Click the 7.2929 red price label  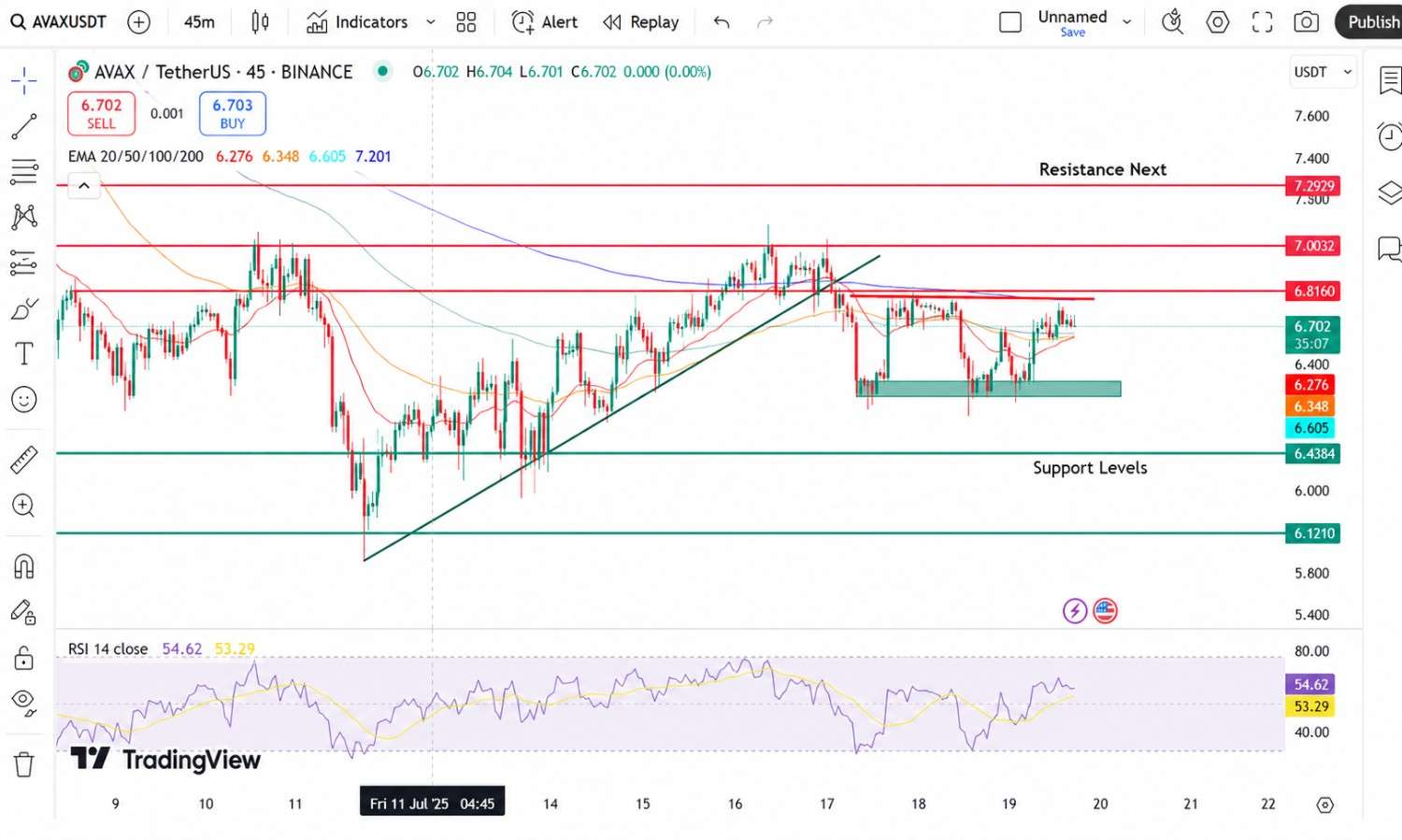[1313, 186]
